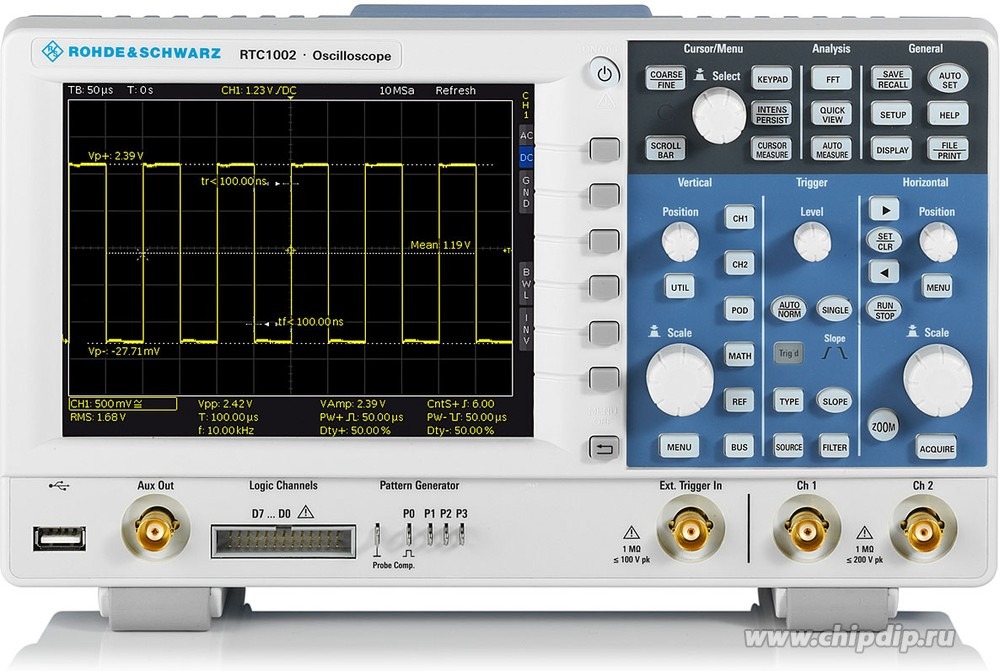The image size is (1000, 671).
Task: Open the trigger TYPE menu button
Action: click(788, 401)
